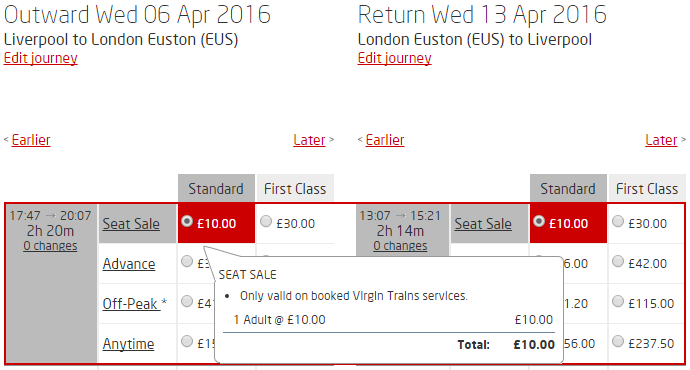Select outward Standard Anytime fare radio

pos(187,341)
